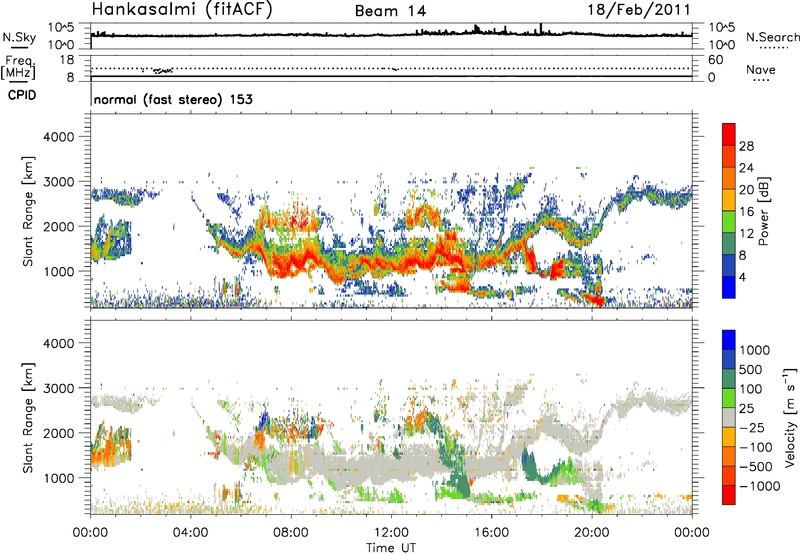The height and width of the screenshot is (554, 800).
Task: Select the "Beam 14" header text
Action: [390, 11]
